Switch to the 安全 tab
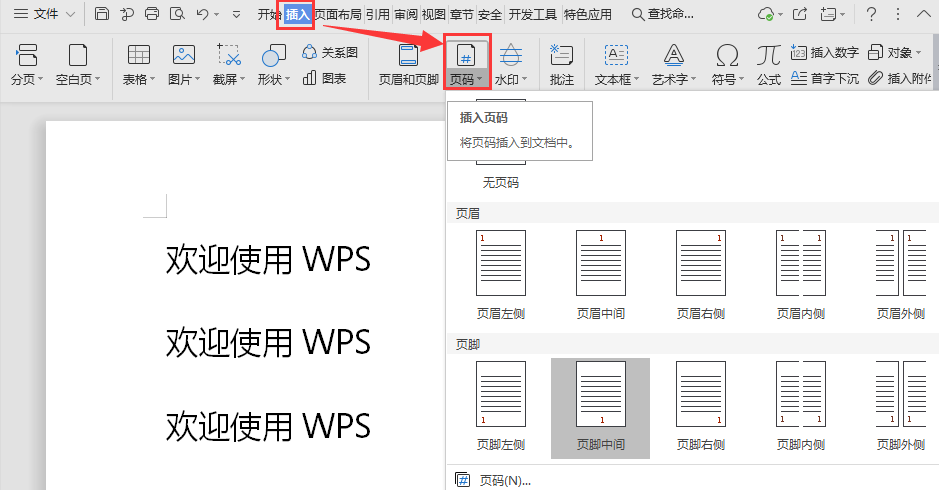Image resolution: width=939 pixels, height=490 pixels. point(490,14)
